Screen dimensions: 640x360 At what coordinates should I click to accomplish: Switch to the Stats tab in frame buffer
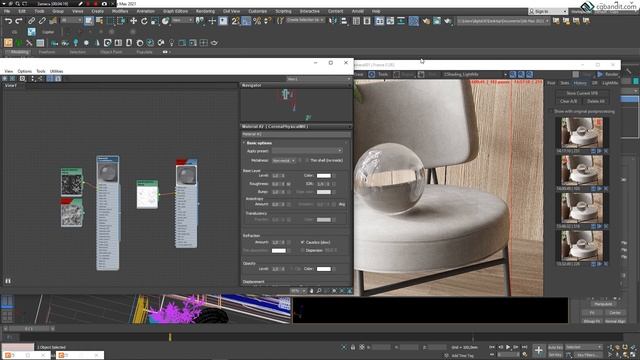click(564, 83)
